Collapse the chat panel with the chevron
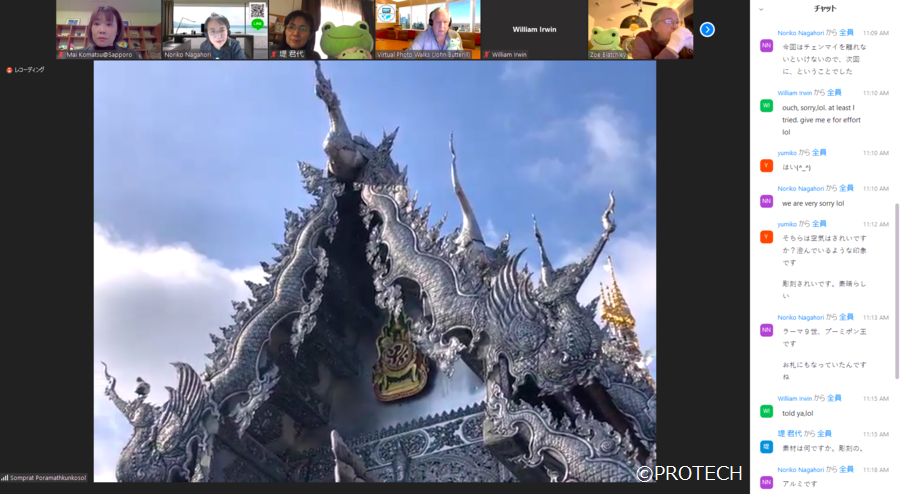The image size is (900, 494). (x=760, y=9)
